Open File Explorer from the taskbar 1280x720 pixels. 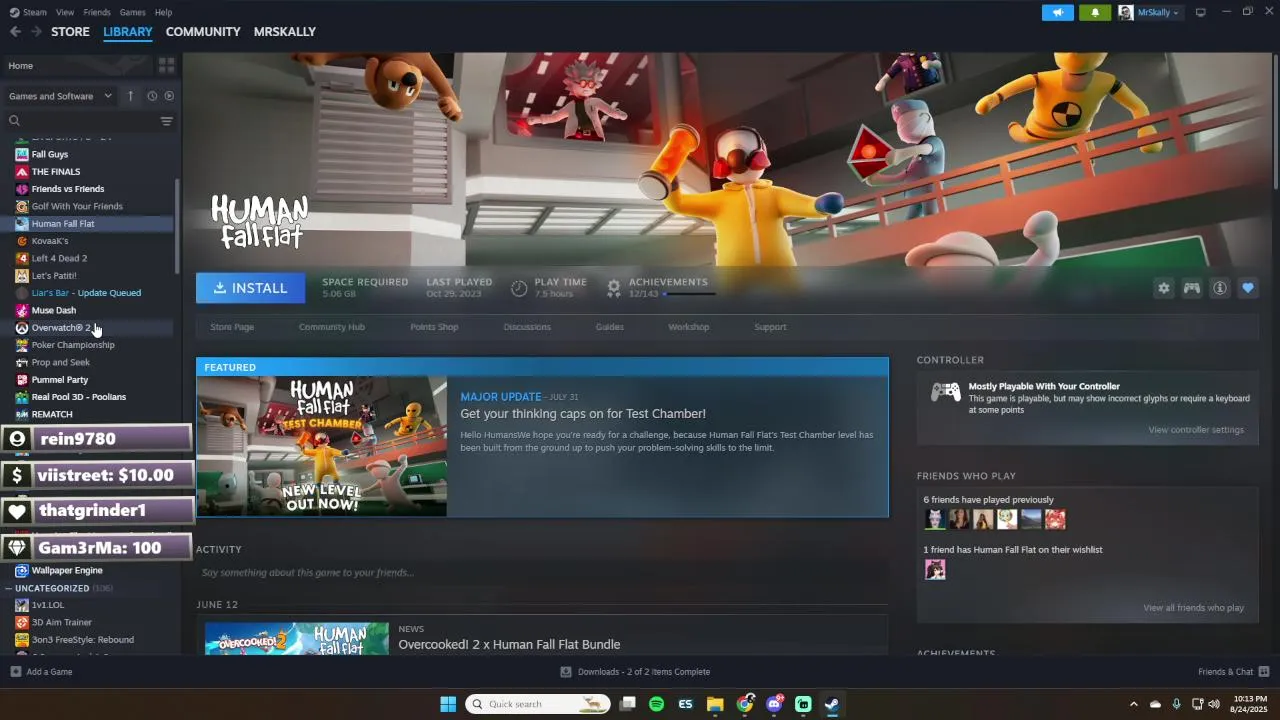715,704
